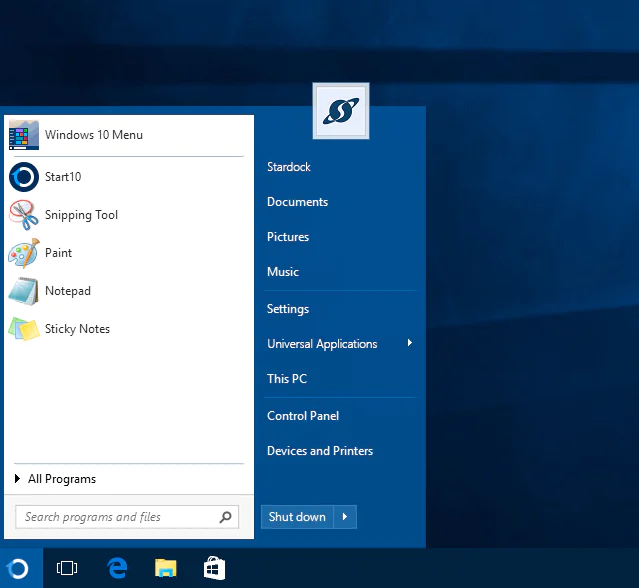Image resolution: width=639 pixels, height=588 pixels.
Task: Select Control Panel from the menu
Action: [x=303, y=416]
